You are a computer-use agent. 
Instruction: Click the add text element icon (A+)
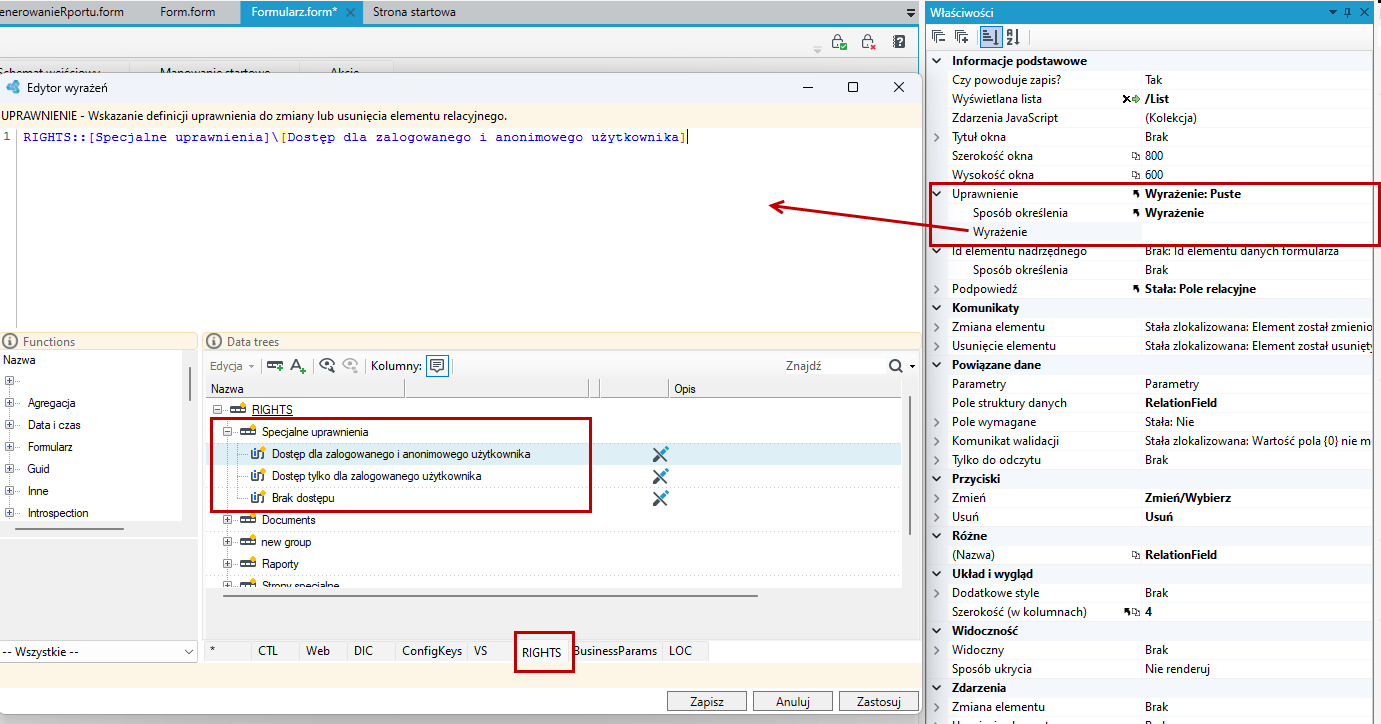tap(298, 366)
